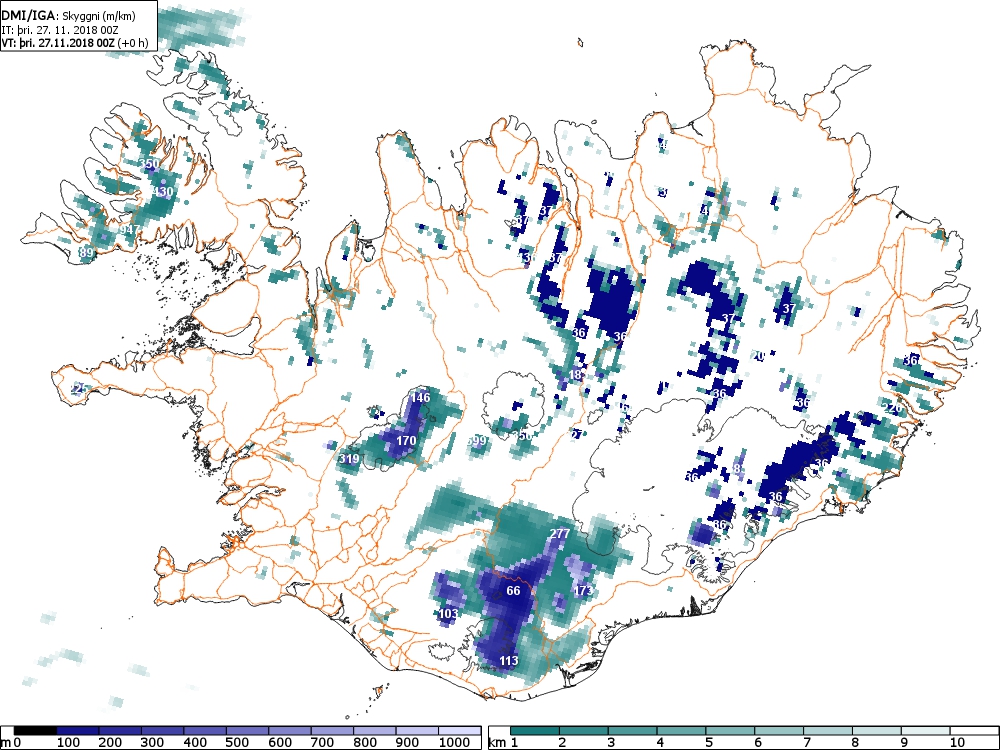The width and height of the screenshot is (1000, 750).
Task: Click the 5–6 km teal legend swatch
Action: pyautogui.click(x=730, y=731)
